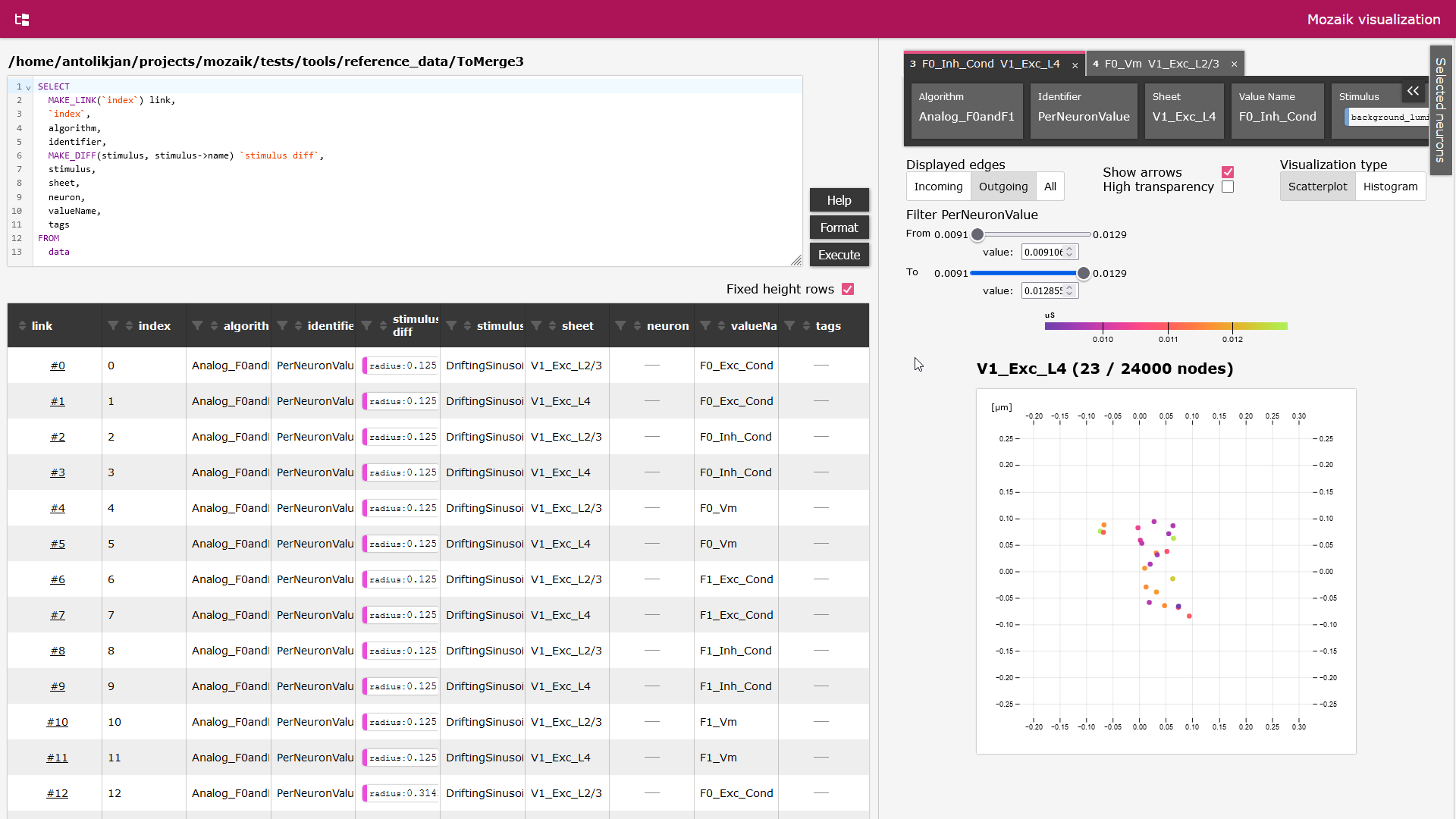The height and width of the screenshot is (819, 1456).
Task: Expand background_luminance stimulus tag
Action: pyautogui.click(x=1388, y=117)
